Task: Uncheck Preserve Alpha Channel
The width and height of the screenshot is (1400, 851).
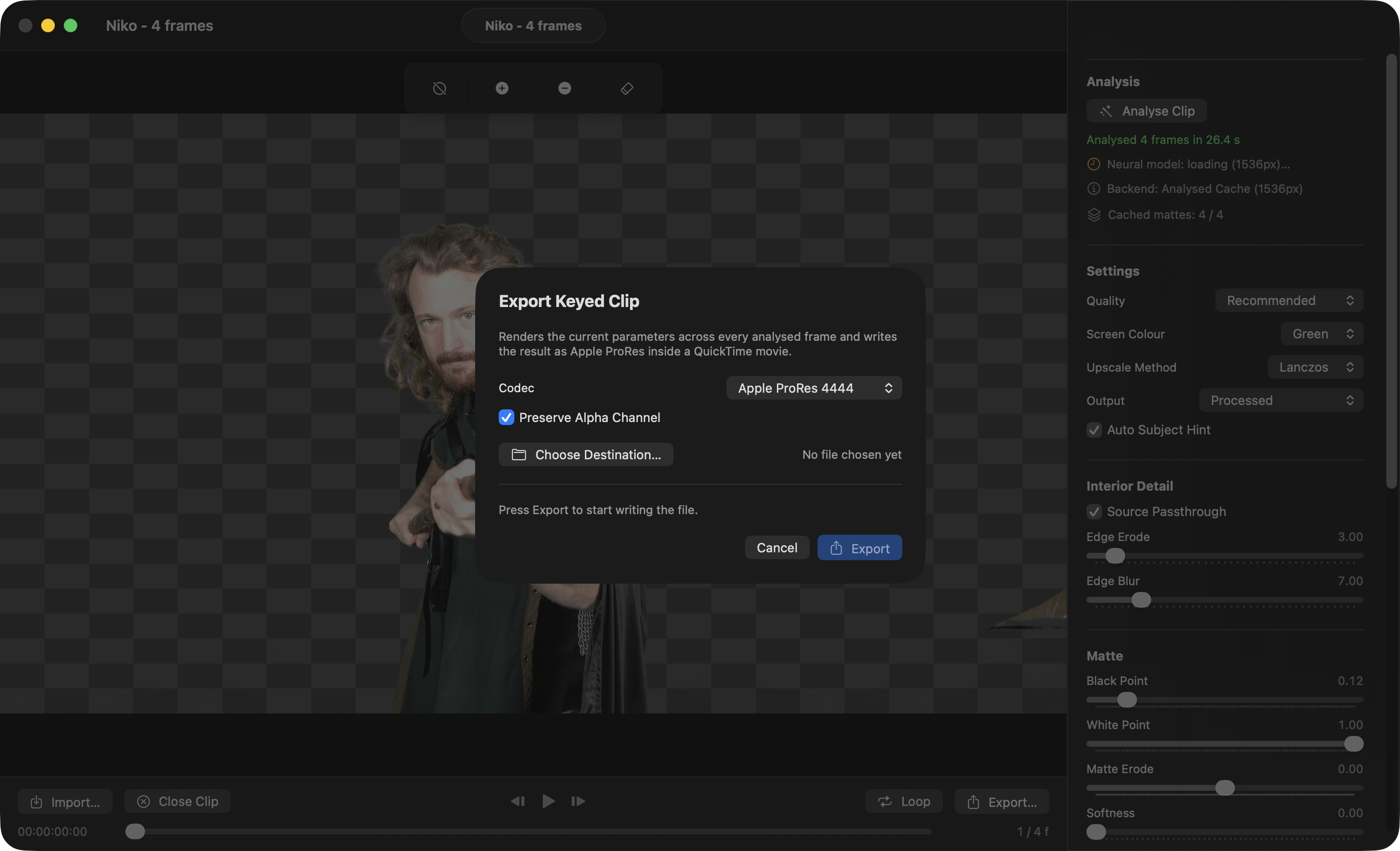Action: pos(506,418)
